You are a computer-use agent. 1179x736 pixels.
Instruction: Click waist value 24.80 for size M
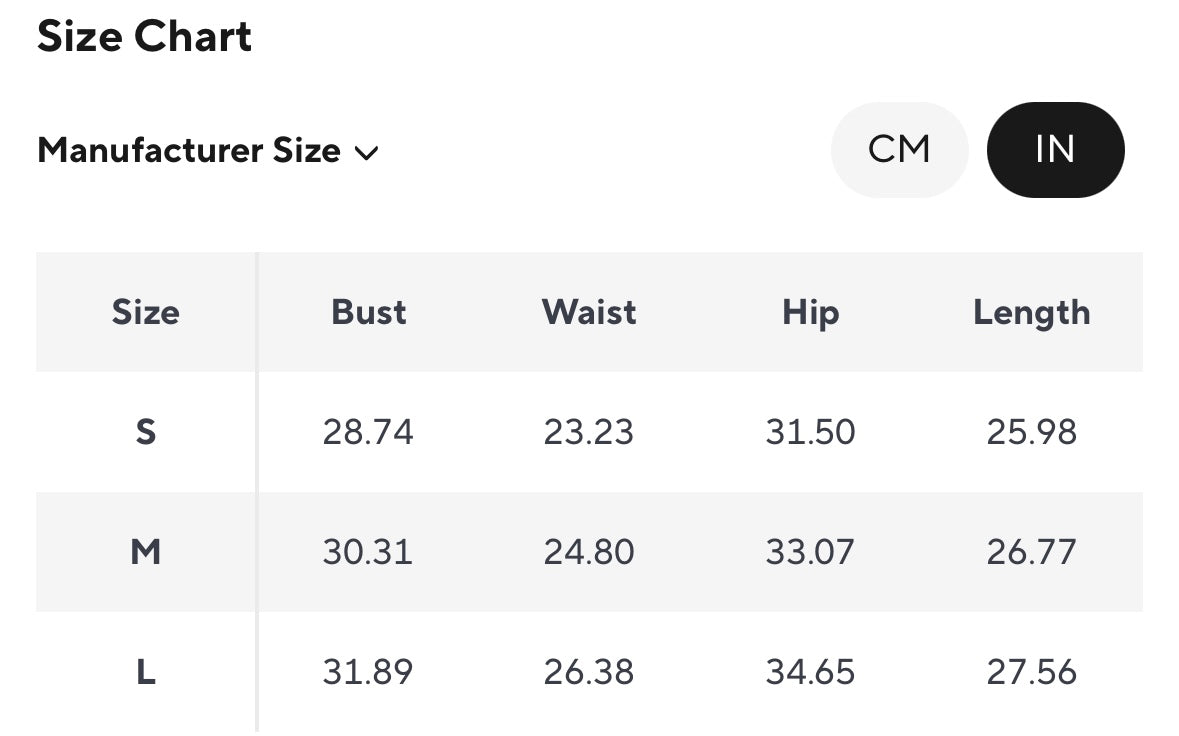(589, 552)
